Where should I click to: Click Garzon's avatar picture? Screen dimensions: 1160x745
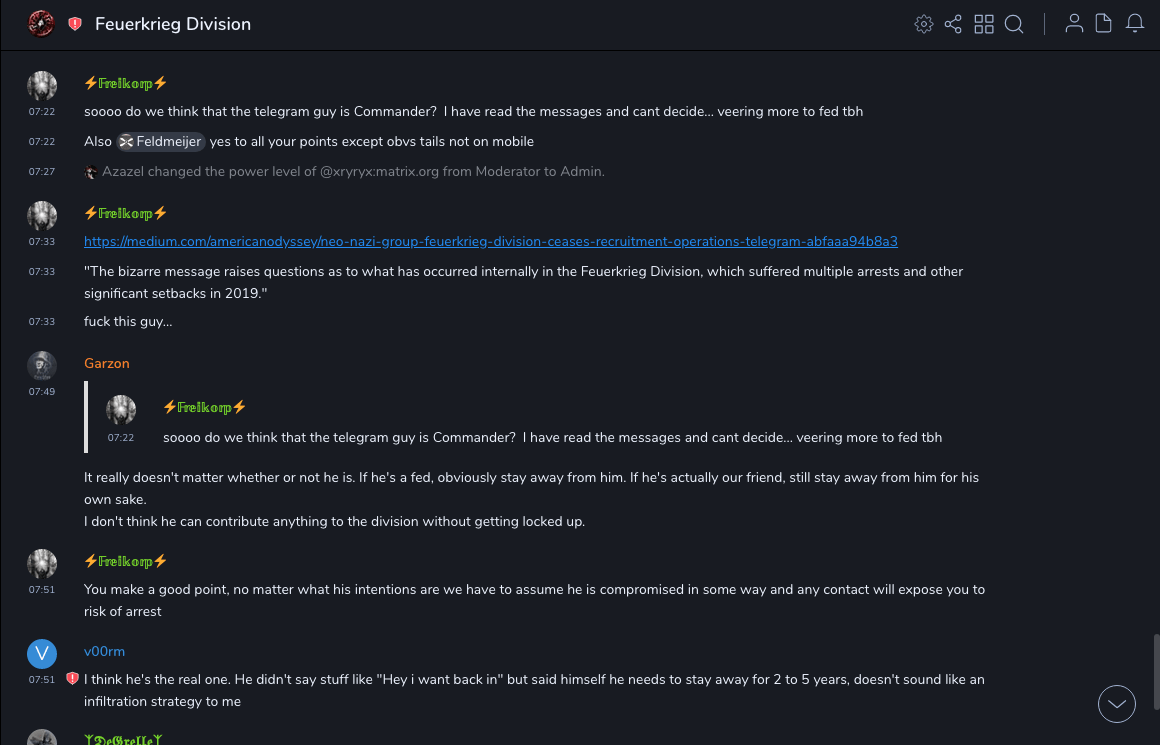coord(41,365)
